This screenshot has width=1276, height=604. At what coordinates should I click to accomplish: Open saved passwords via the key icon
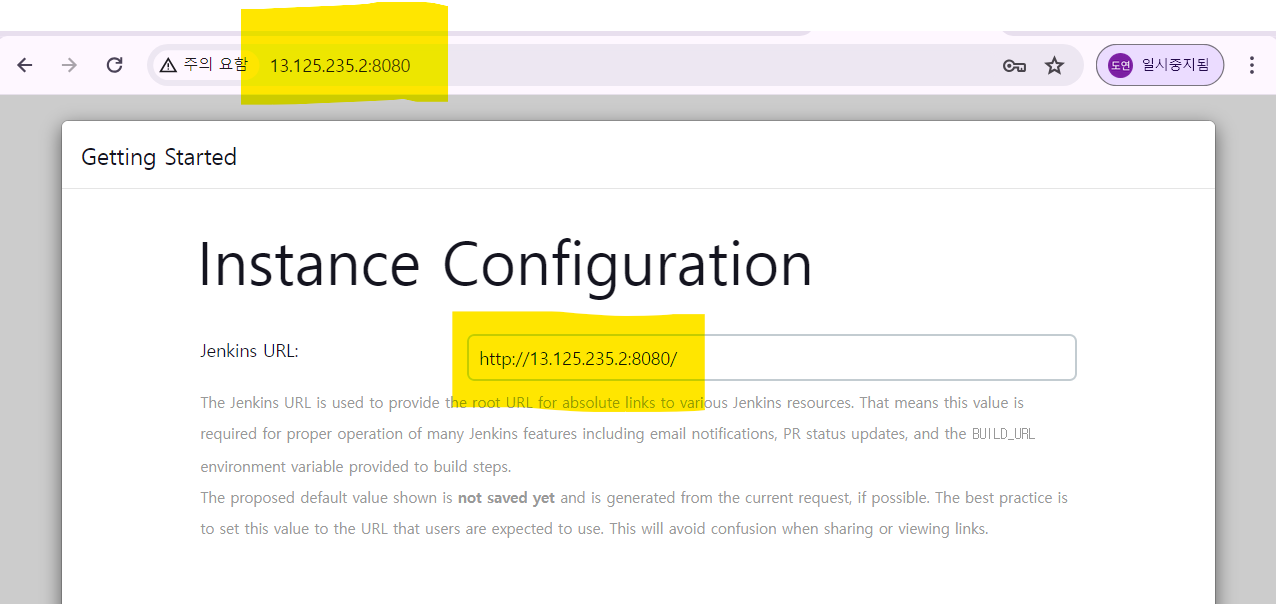click(x=1014, y=66)
